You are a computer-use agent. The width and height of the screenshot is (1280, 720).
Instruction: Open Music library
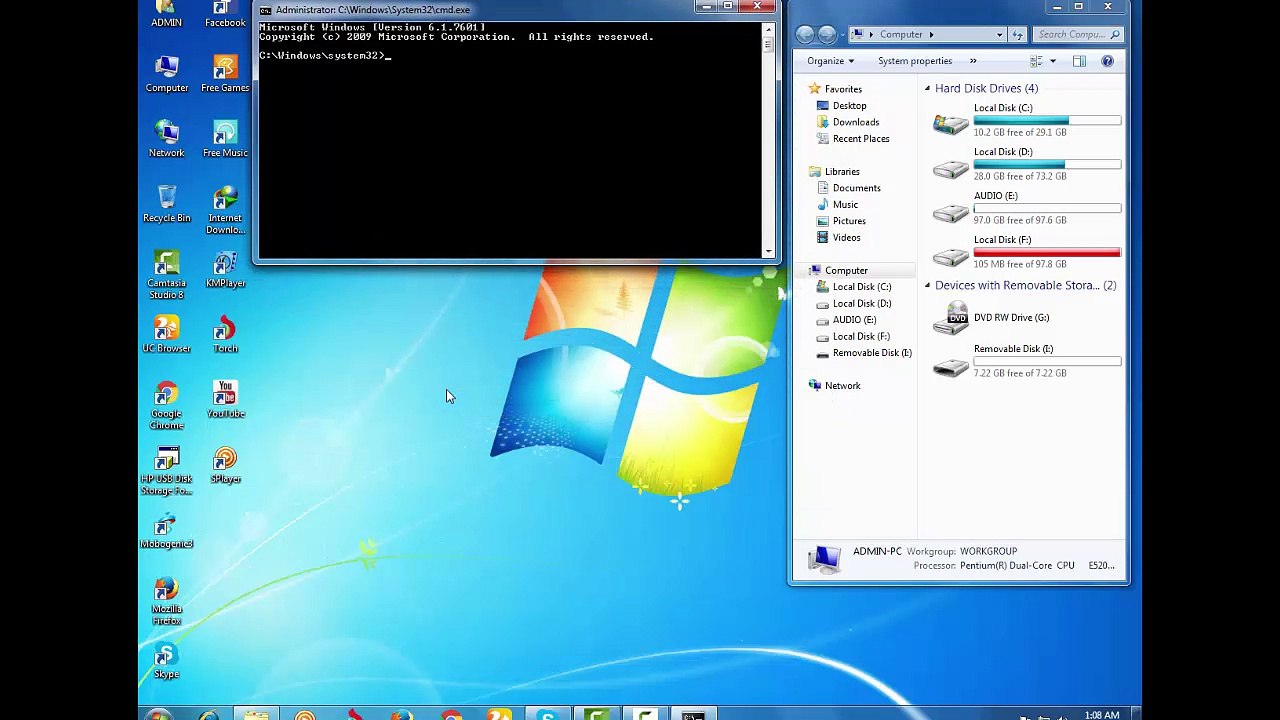(845, 205)
